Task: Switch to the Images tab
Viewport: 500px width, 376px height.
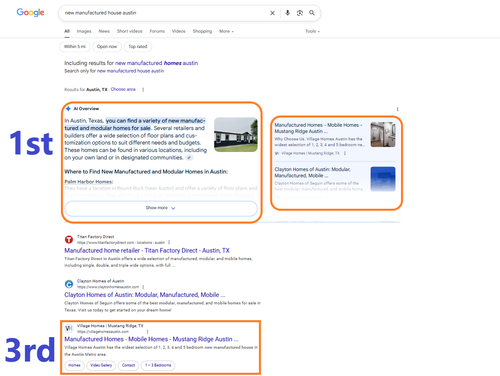Action: [84, 31]
